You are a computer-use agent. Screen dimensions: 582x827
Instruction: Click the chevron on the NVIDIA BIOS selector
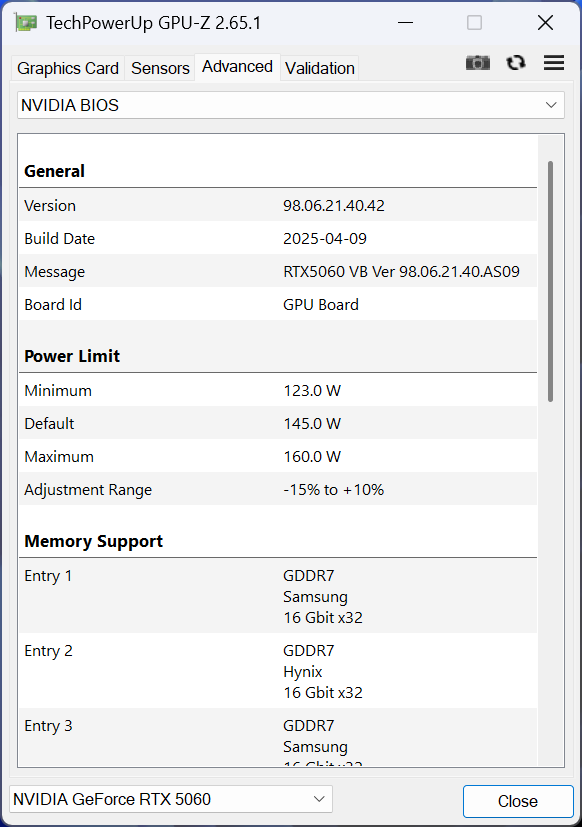551,104
